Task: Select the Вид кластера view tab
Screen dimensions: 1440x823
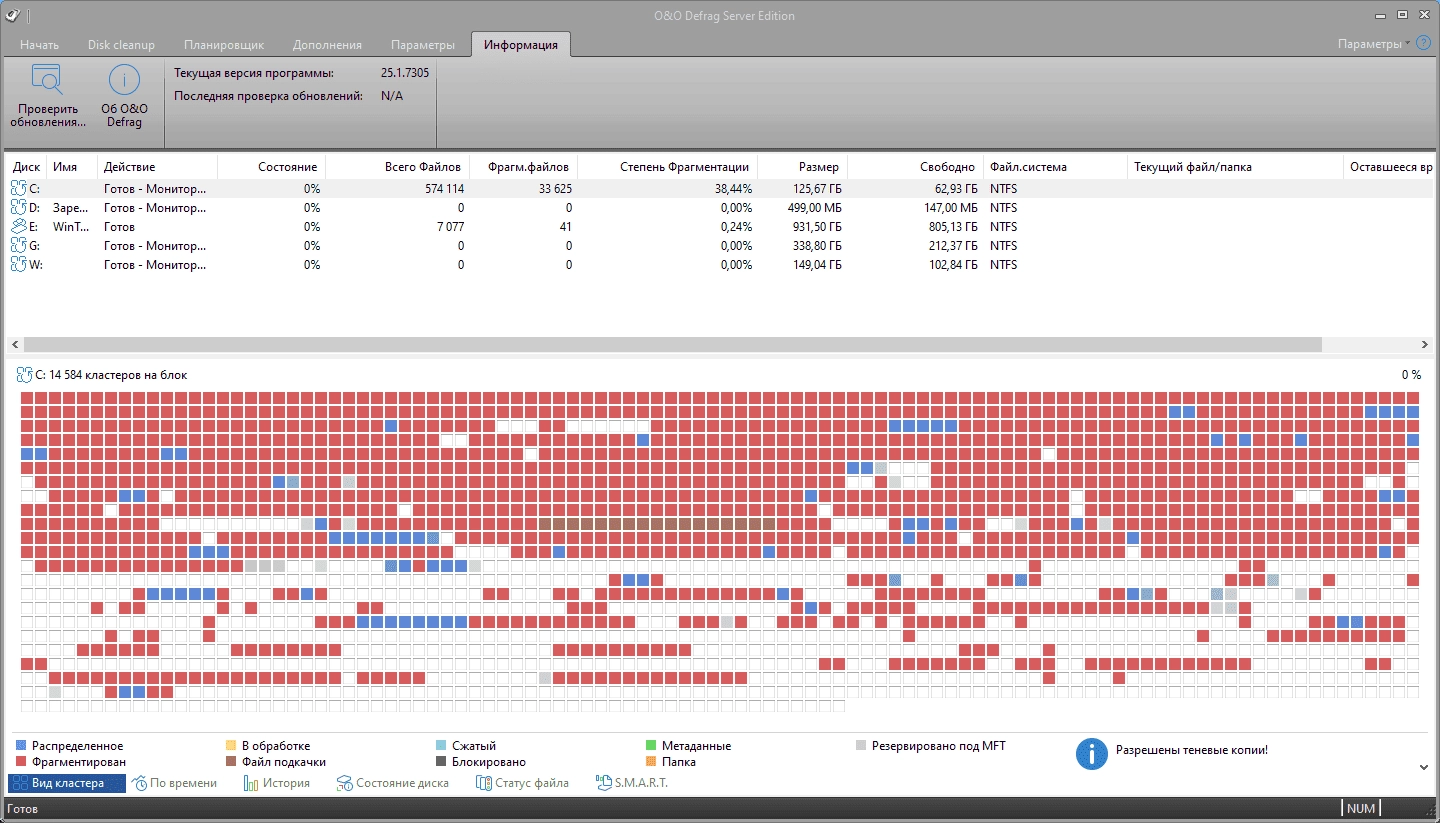Action: pos(66,783)
